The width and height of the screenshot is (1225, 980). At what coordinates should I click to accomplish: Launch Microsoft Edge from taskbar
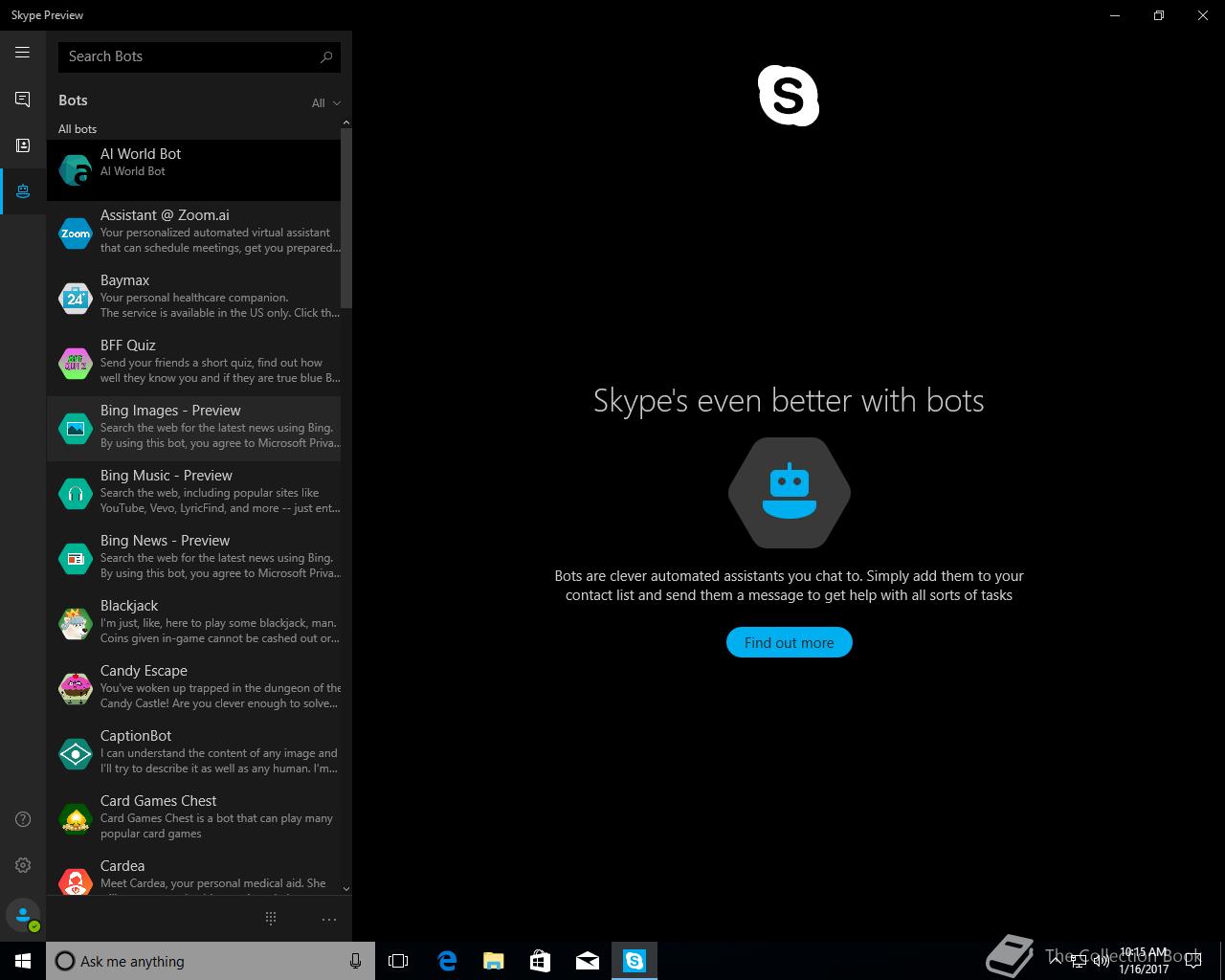[x=447, y=961]
